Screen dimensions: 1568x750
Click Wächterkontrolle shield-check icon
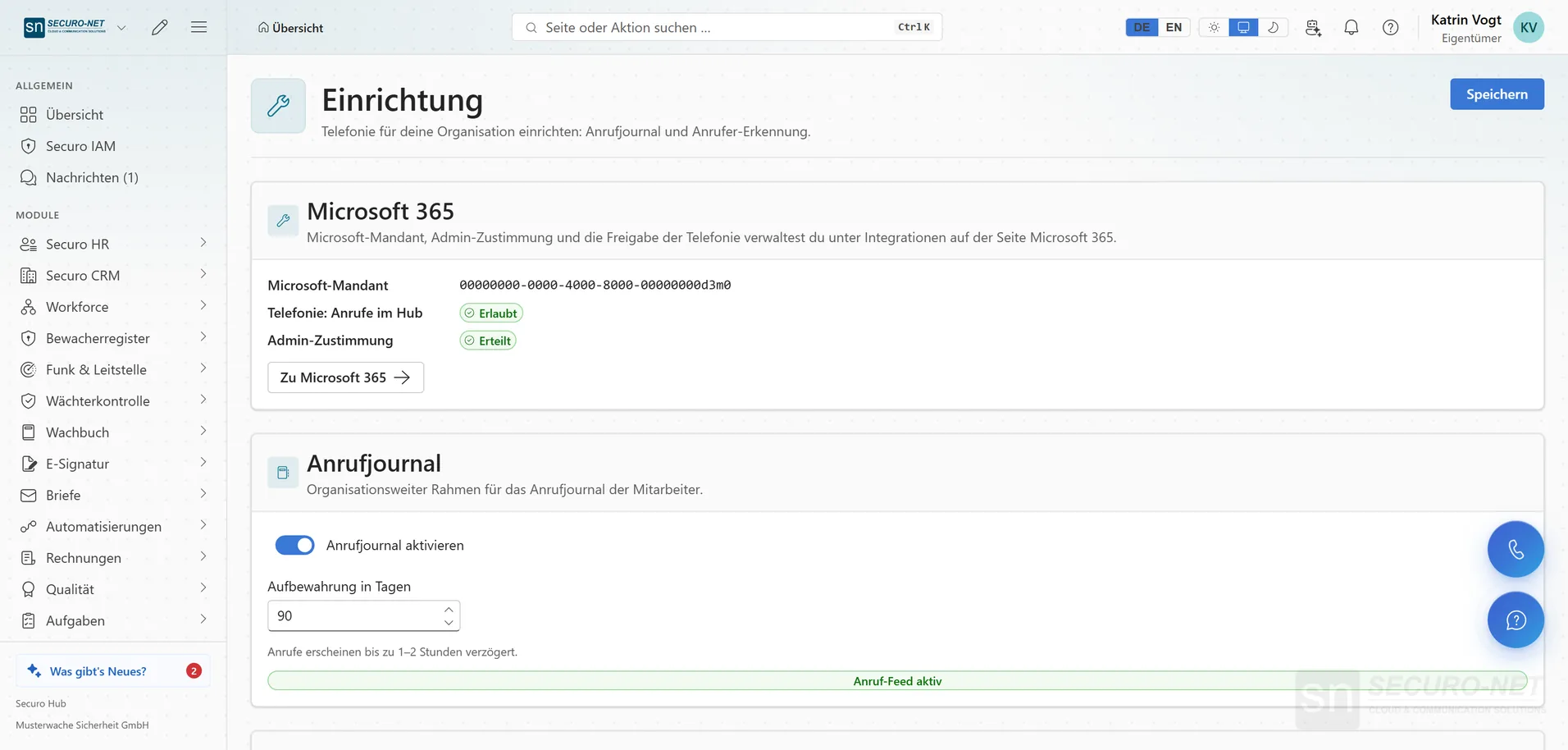(x=29, y=401)
